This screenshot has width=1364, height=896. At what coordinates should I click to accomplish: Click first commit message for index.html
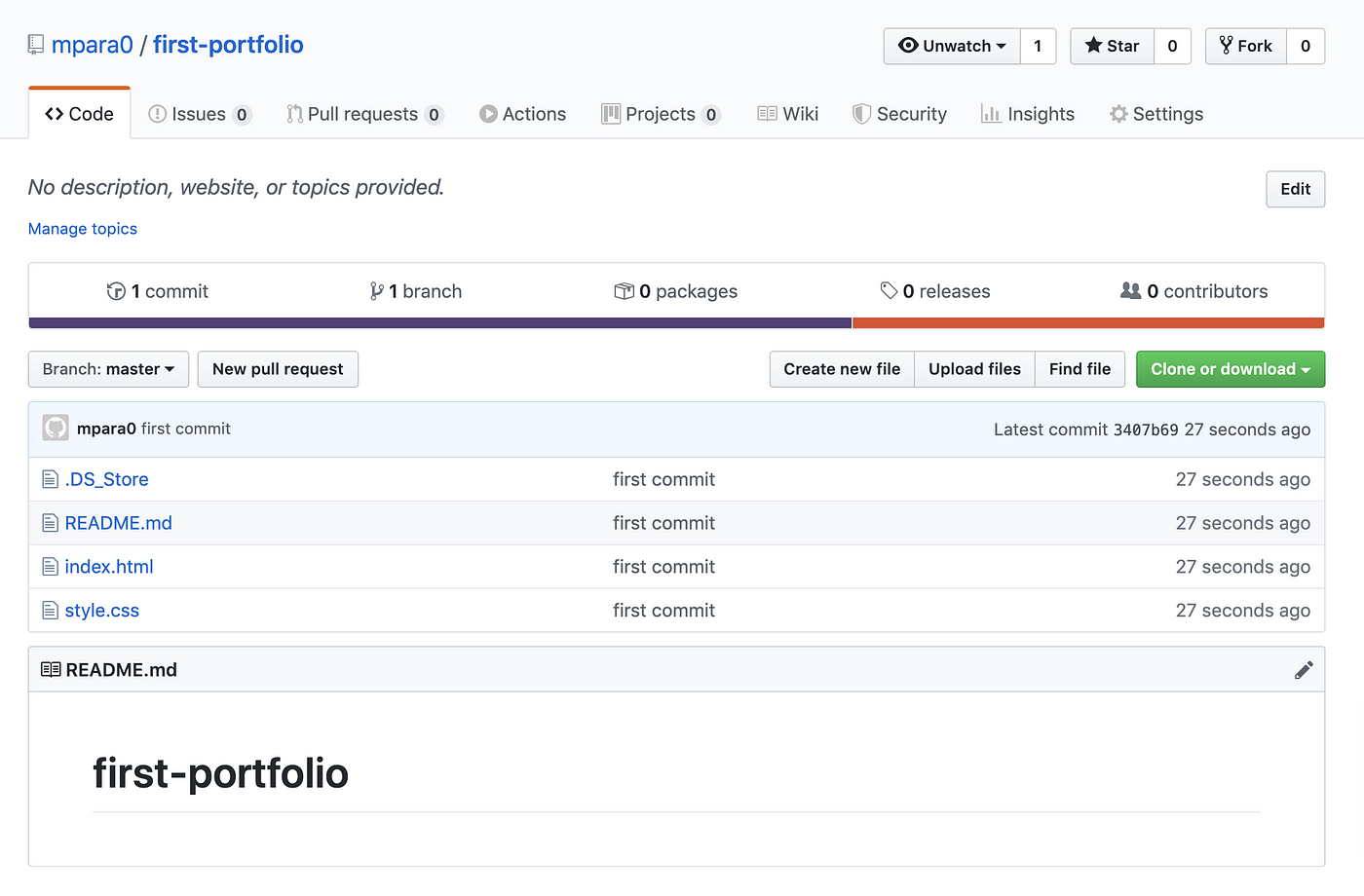(664, 567)
